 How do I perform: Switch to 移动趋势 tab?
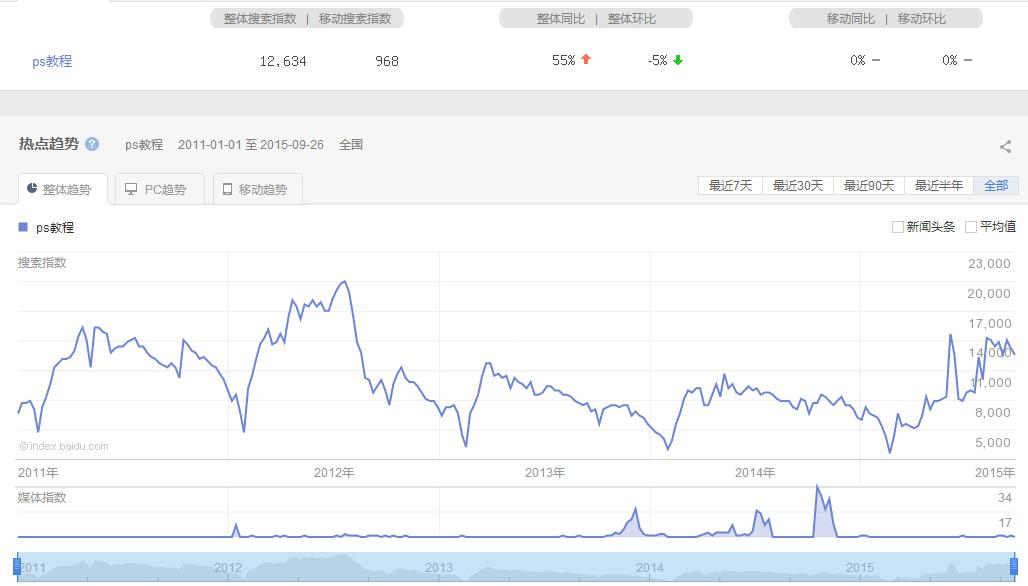coord(258,189)
